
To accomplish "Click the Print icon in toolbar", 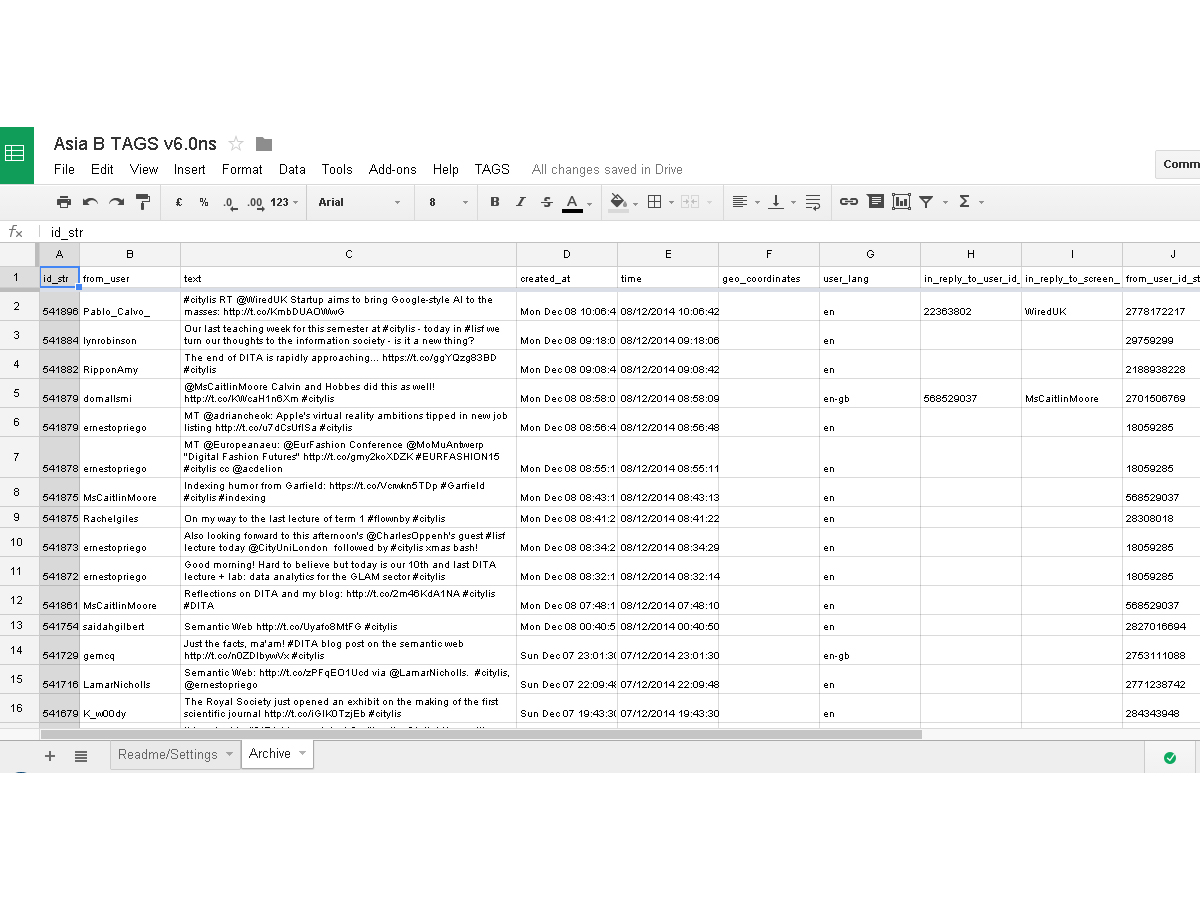I will pyautogui.click(x=64, y=202).
